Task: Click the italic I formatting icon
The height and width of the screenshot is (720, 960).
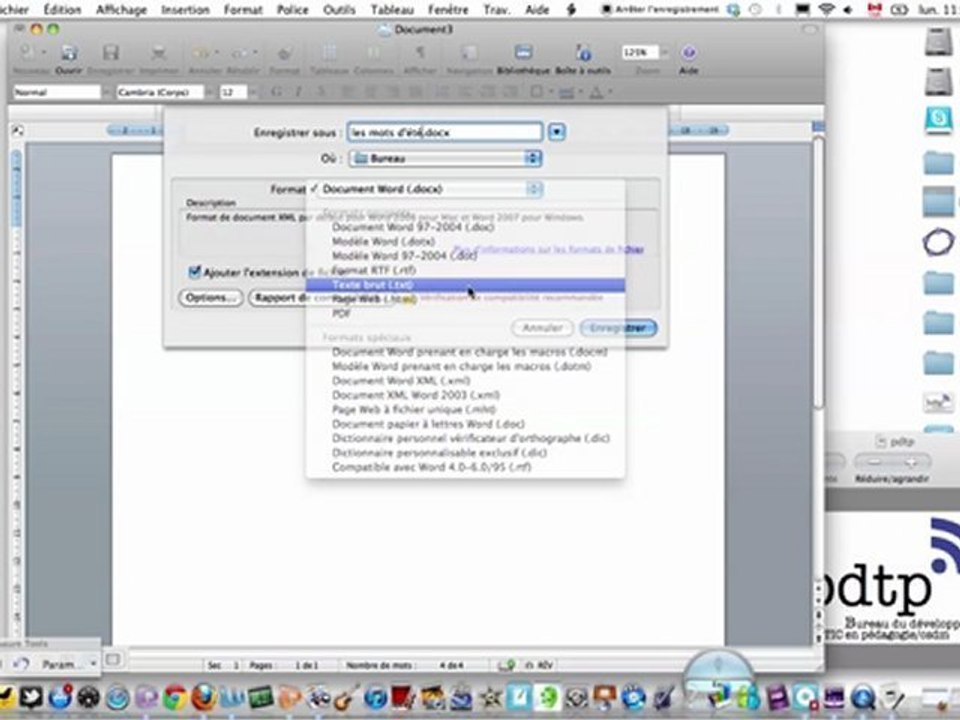Action: click(298, 92)
